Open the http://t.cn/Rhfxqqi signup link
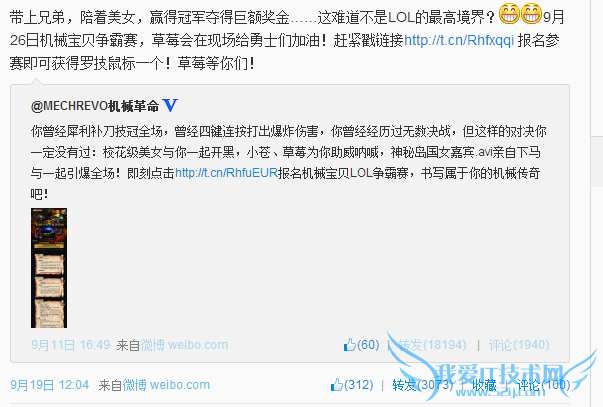This screenshot has width=603, height=407. pyautogui.click(x=459, y=40)
